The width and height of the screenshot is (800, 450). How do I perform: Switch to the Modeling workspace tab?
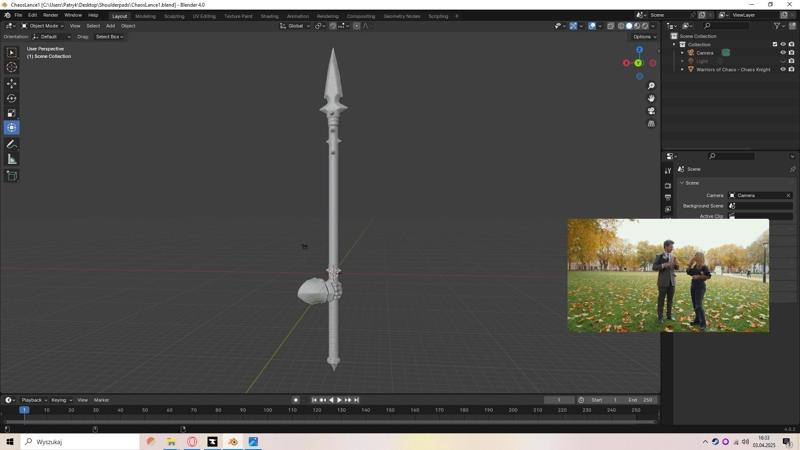145,16
